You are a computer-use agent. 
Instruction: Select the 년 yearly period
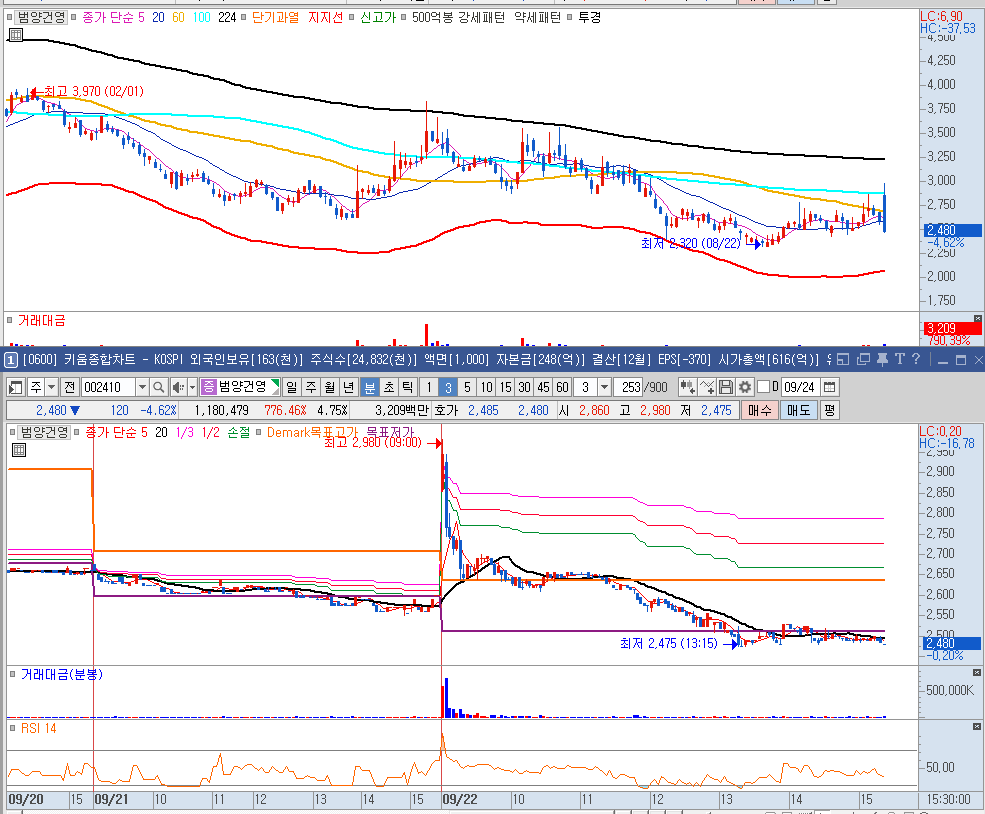[x=349, y=387]
